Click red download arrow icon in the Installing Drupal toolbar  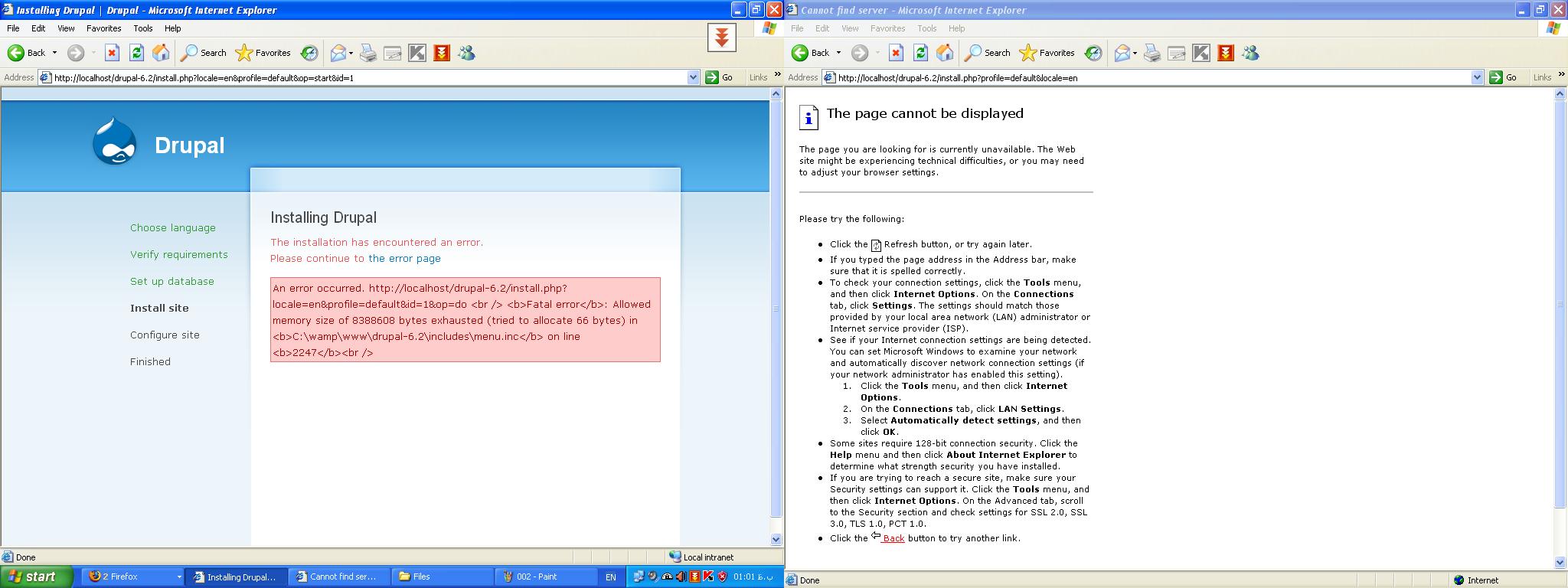coord(442,53)
